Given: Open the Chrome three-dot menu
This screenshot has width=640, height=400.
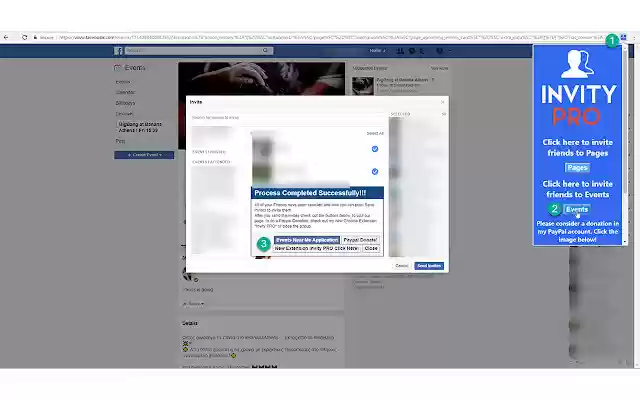Looking at the screenshot, I should 634,37.
